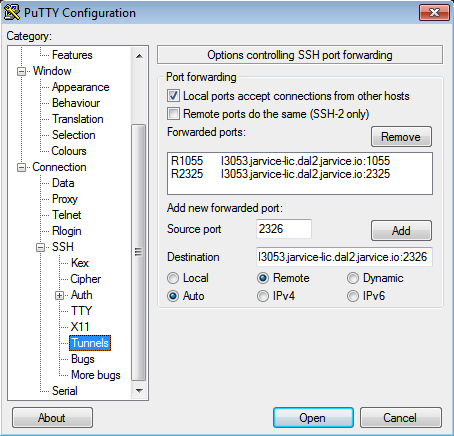454x436 pixels.
Task: Open the Translation category
Action: (78, 119)
